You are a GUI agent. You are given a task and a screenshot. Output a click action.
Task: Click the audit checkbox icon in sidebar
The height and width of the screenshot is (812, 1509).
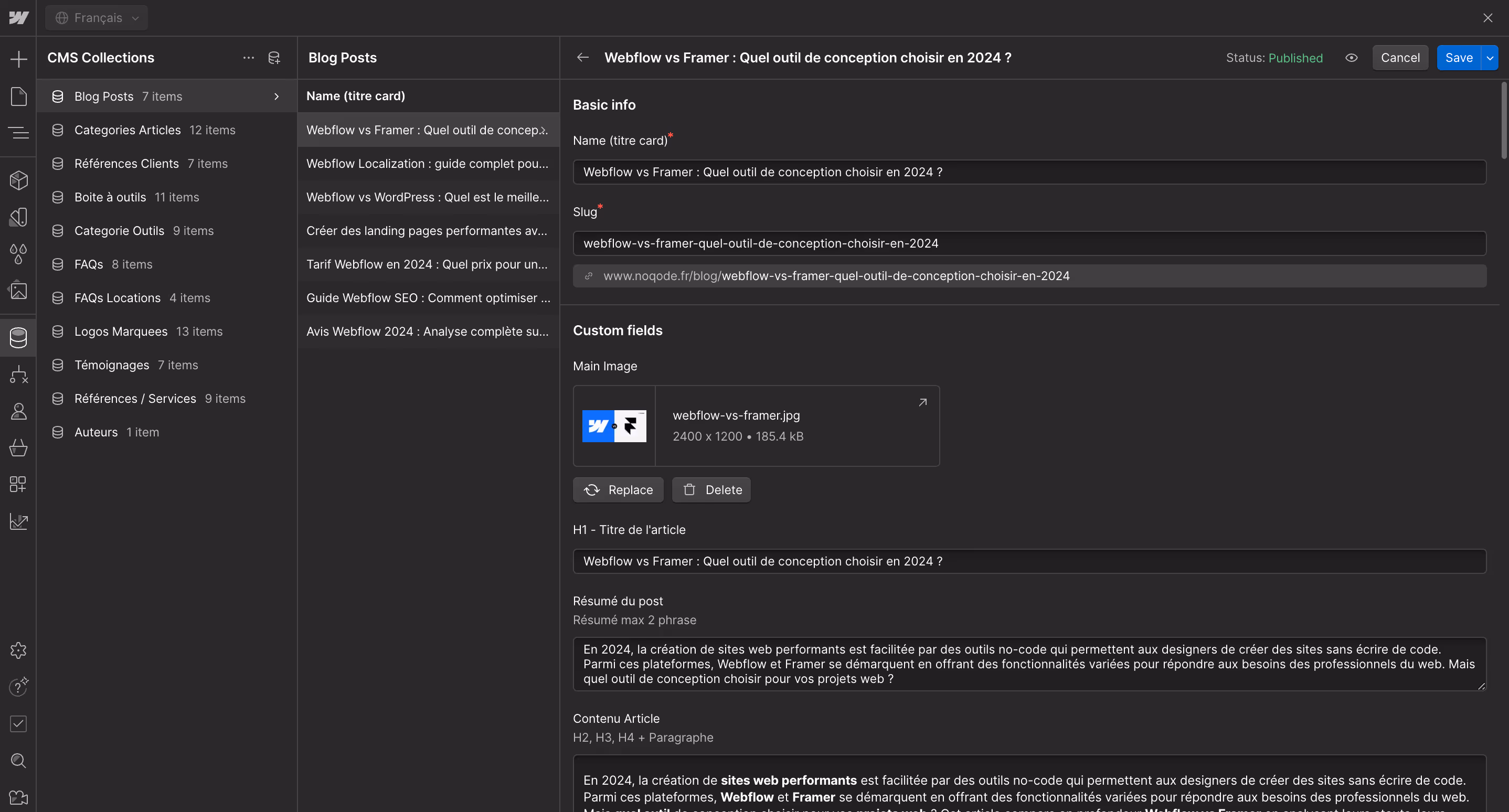point(18,723)
